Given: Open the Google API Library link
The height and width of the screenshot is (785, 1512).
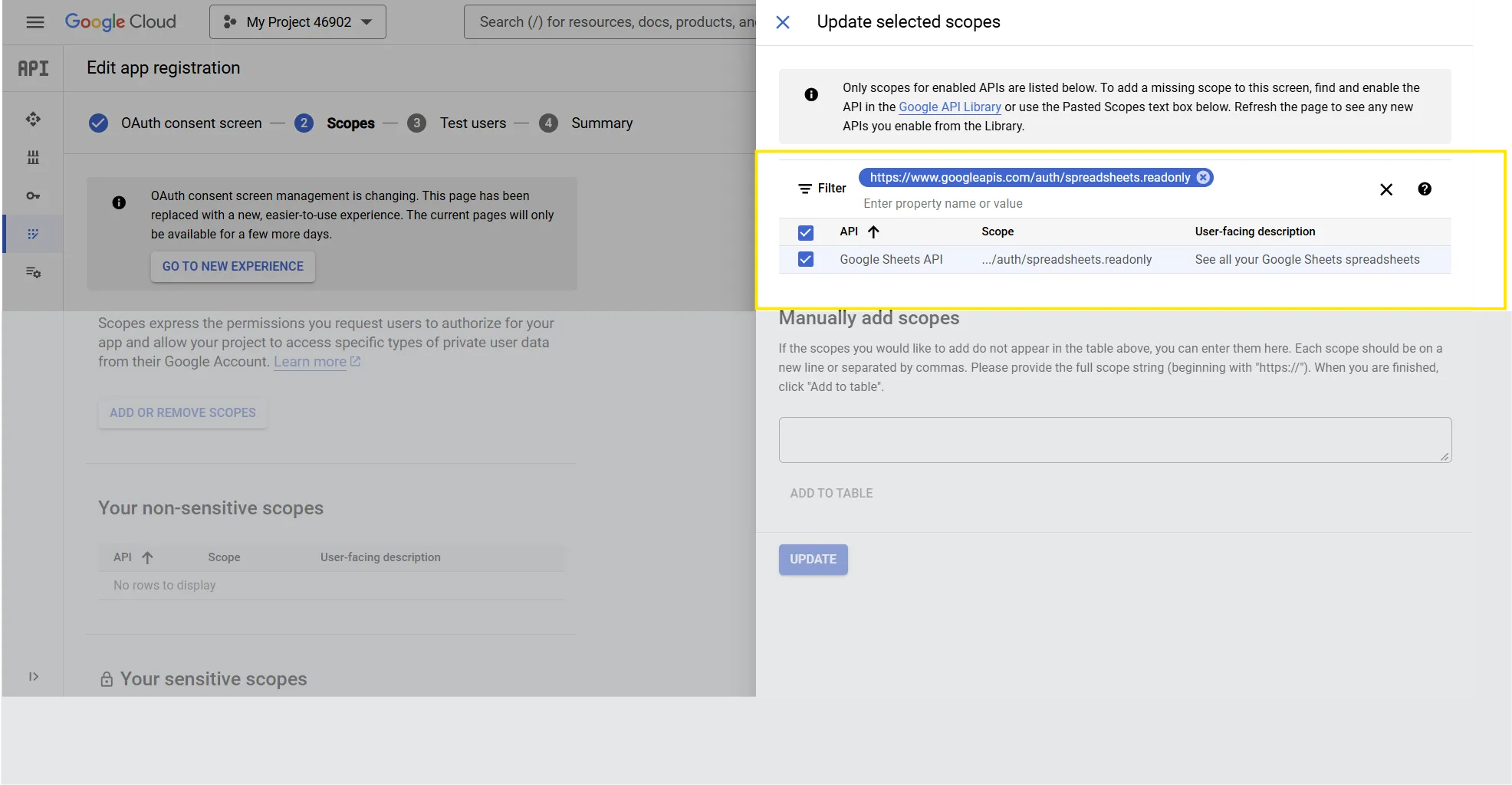Looking at the screenshot, I should pyautogui.click(x=950, y=107).
